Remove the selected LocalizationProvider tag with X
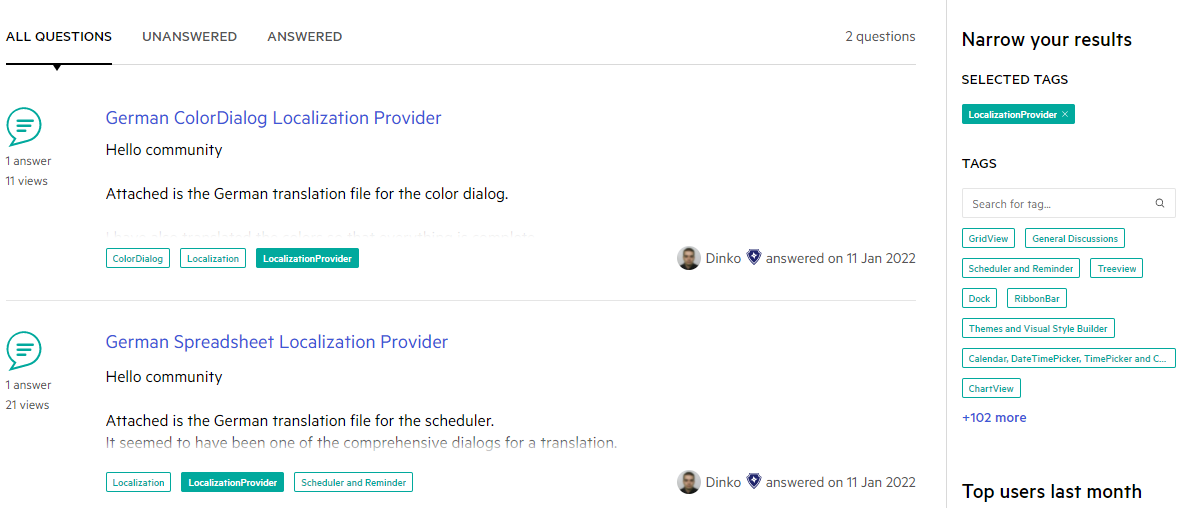Screen dimensions: 1185x508 click(x=1065, y=114)
